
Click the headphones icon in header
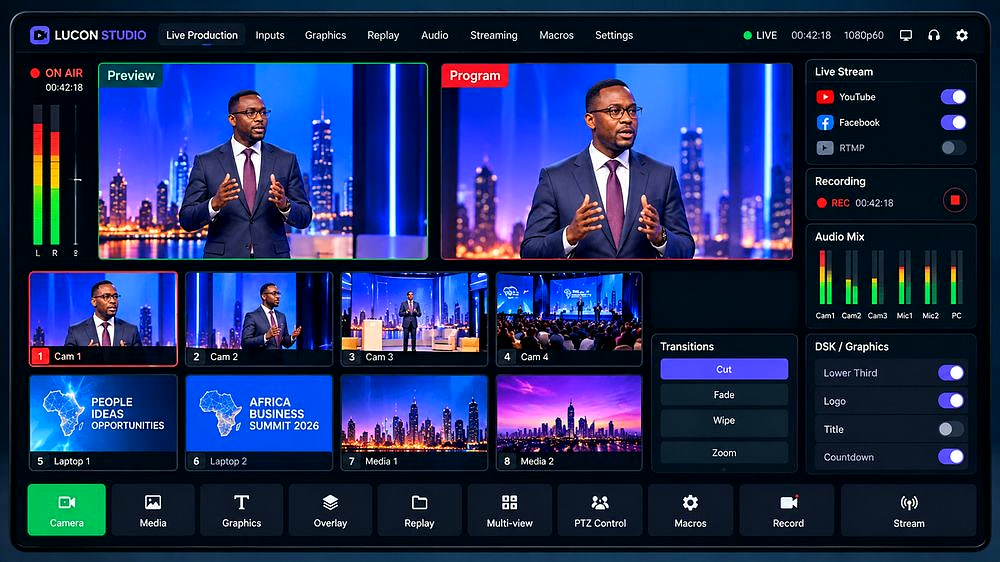(x=934, y=35)
